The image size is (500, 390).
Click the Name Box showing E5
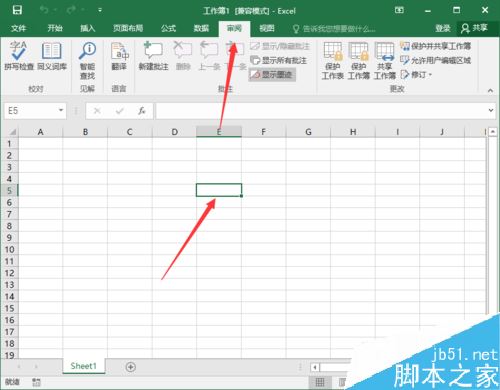click(30, 111)
